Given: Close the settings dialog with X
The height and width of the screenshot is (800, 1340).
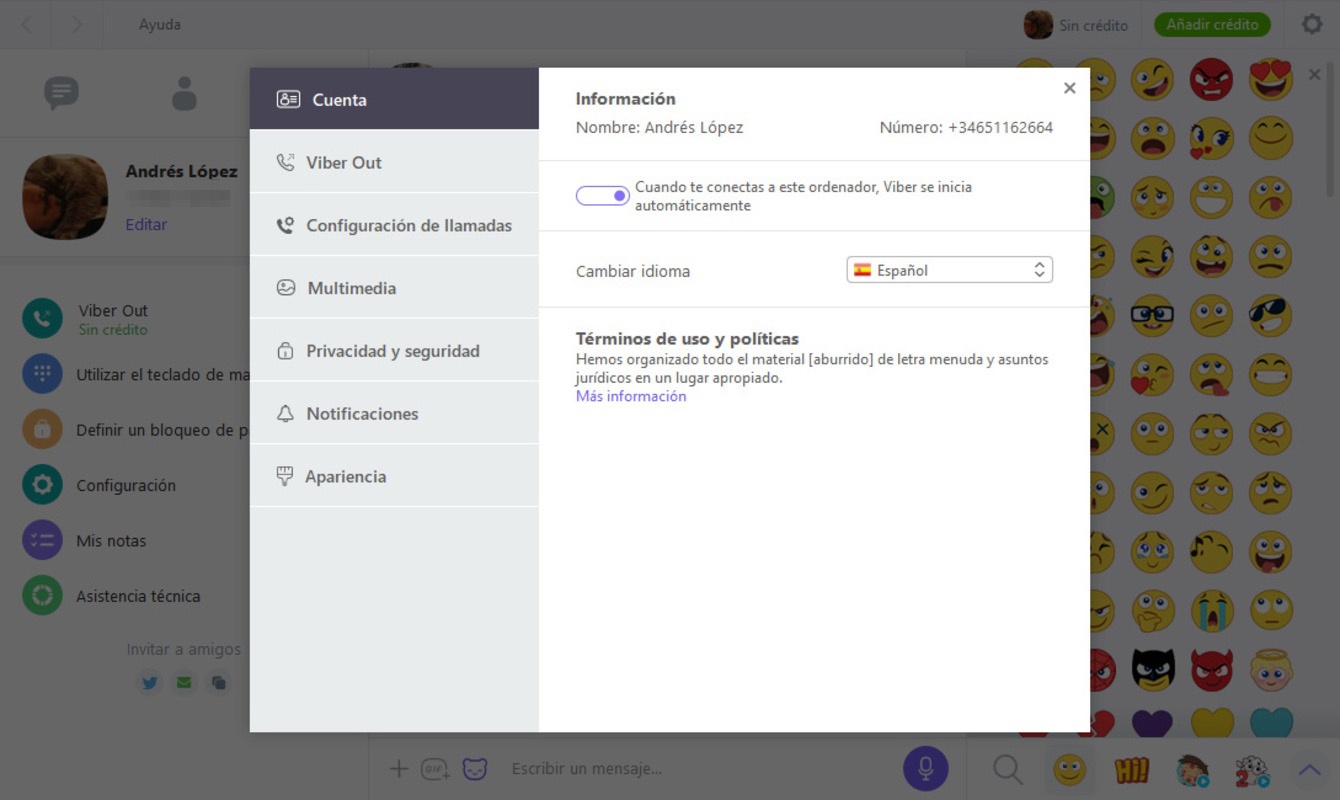Looking at the screenshot, I should (1070, 88).
